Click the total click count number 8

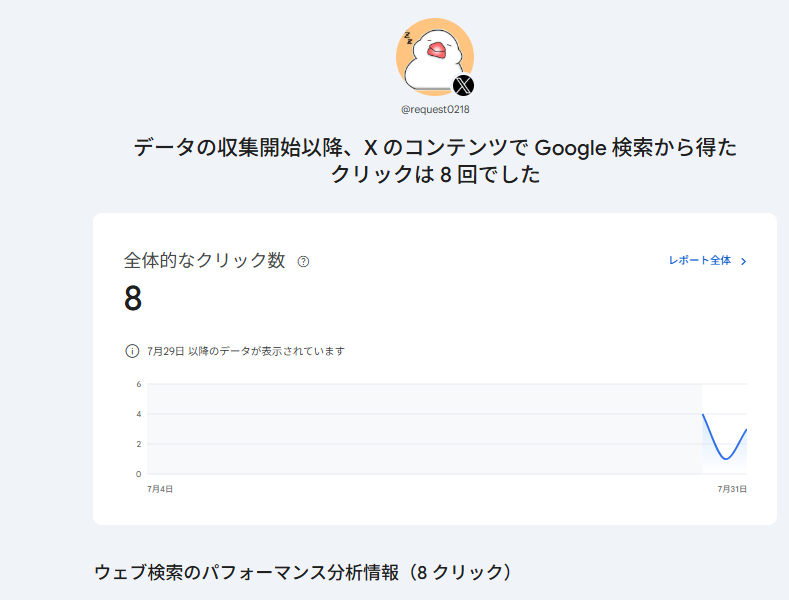[x=133, y=298]
